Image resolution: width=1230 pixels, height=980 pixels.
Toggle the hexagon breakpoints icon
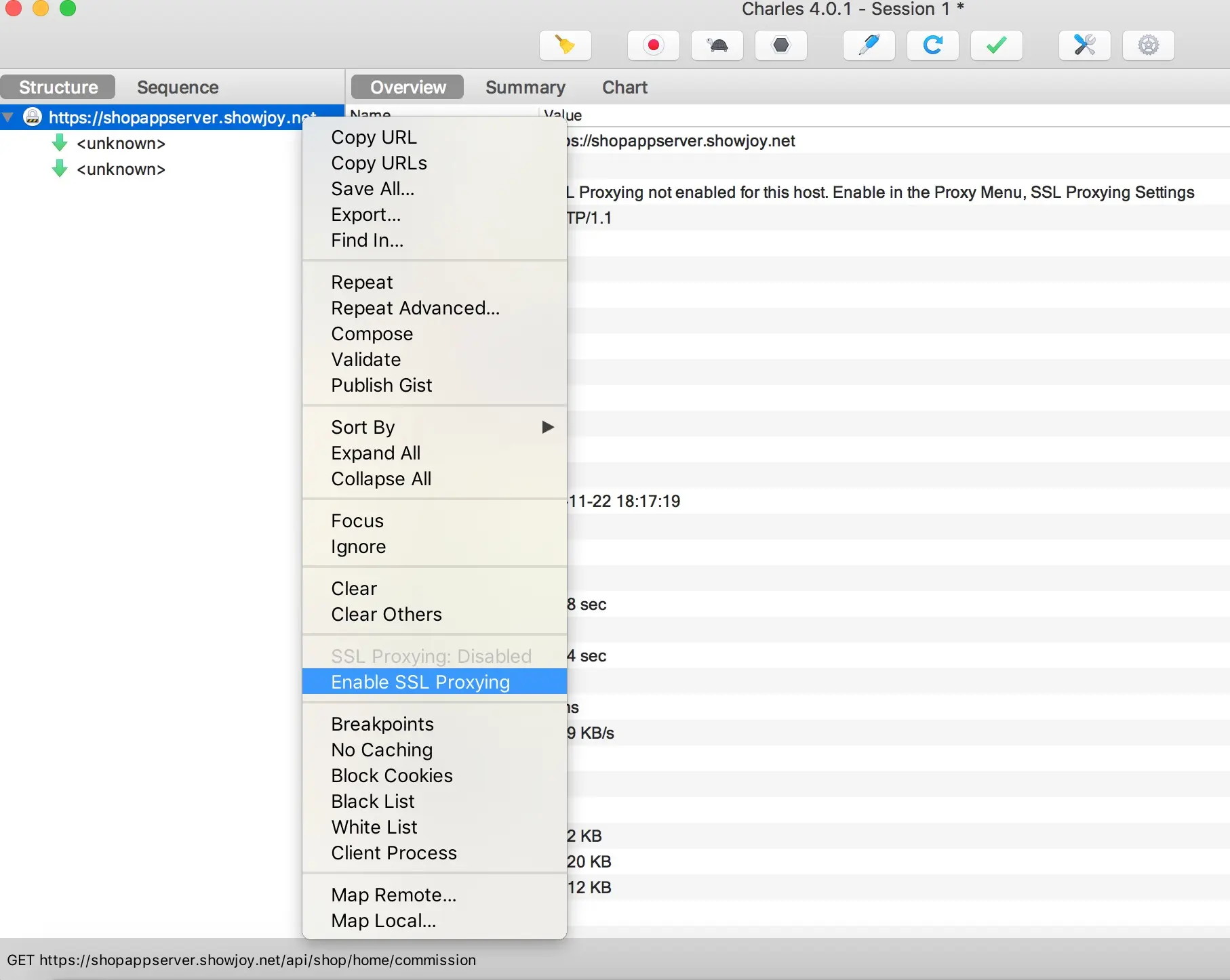(781, 45)
